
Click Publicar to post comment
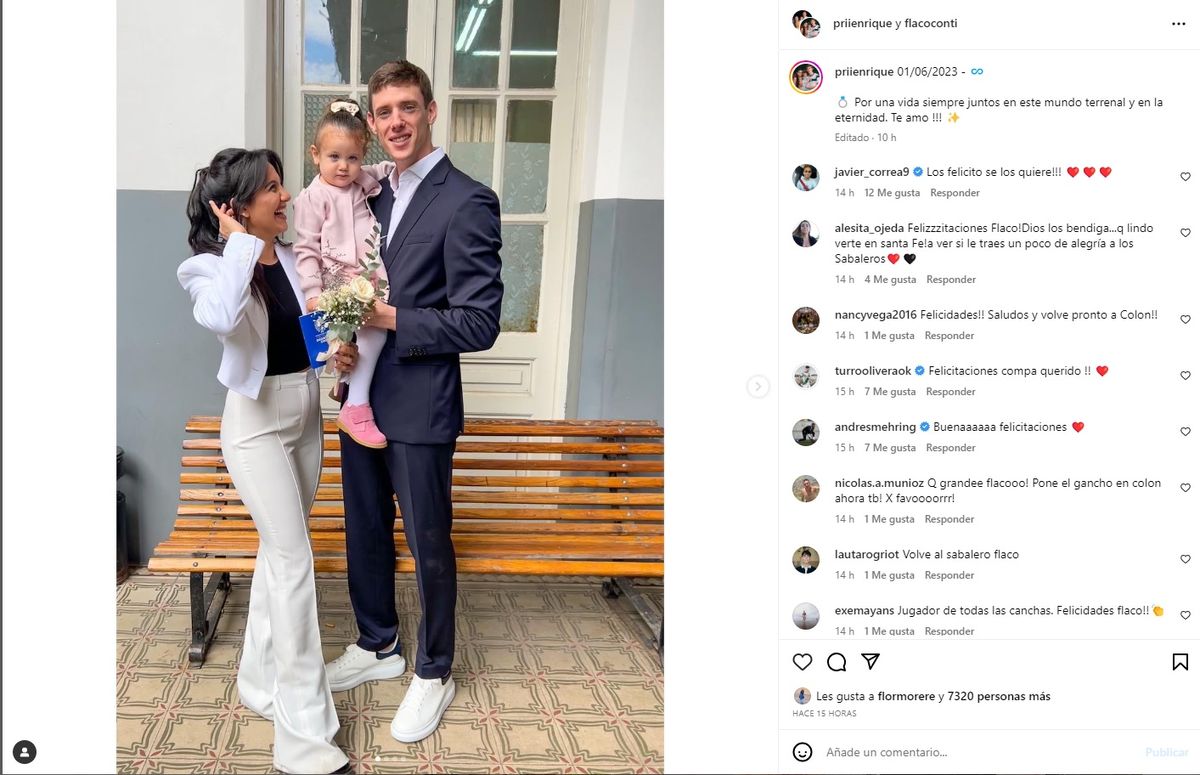tap(1167, 752)
